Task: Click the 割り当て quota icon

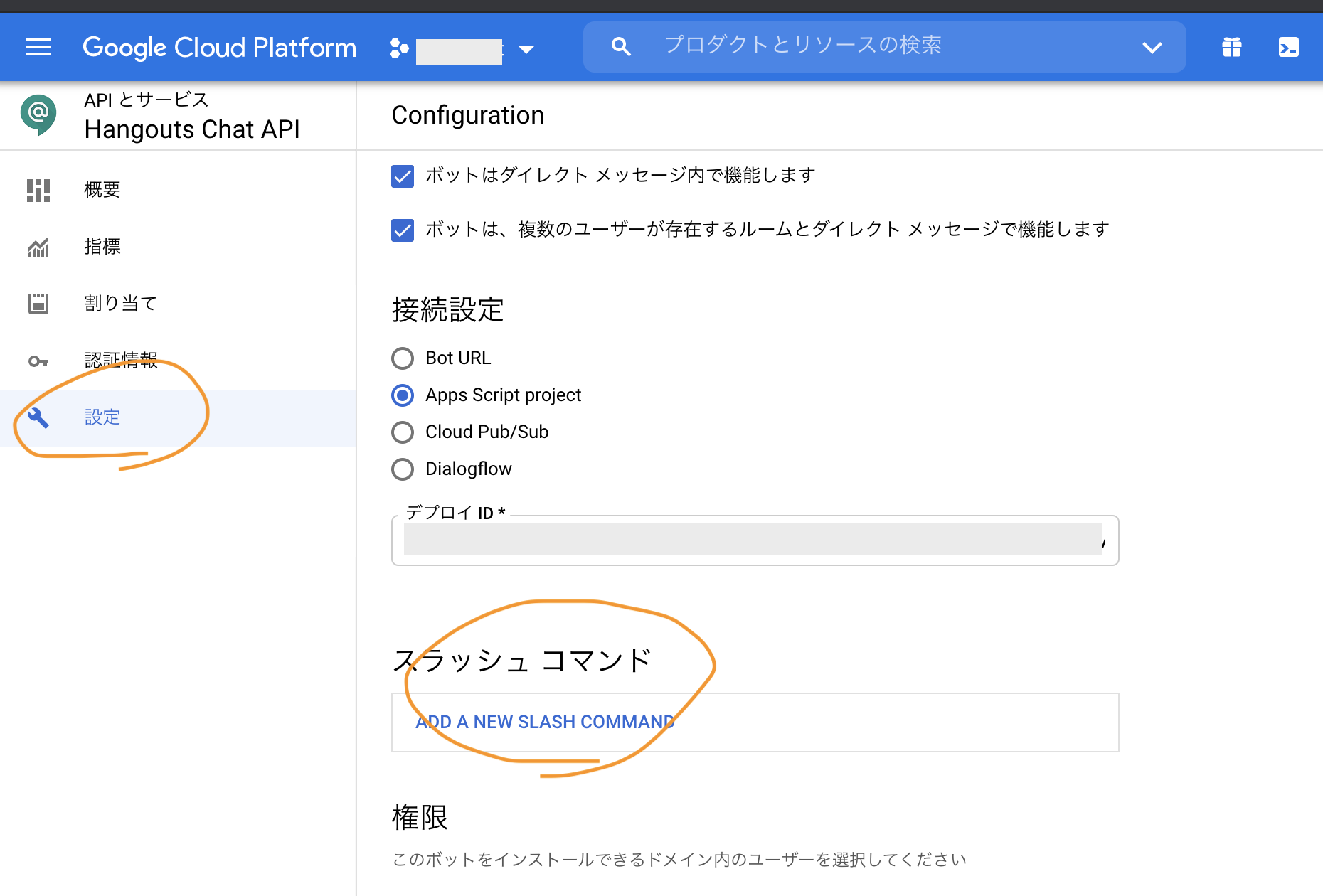Action: (38, 304)
